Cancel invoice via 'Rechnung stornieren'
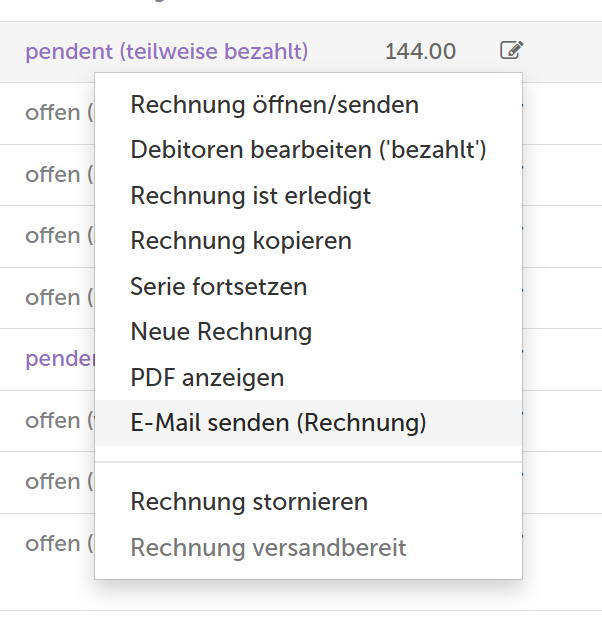 coord(249,501)
